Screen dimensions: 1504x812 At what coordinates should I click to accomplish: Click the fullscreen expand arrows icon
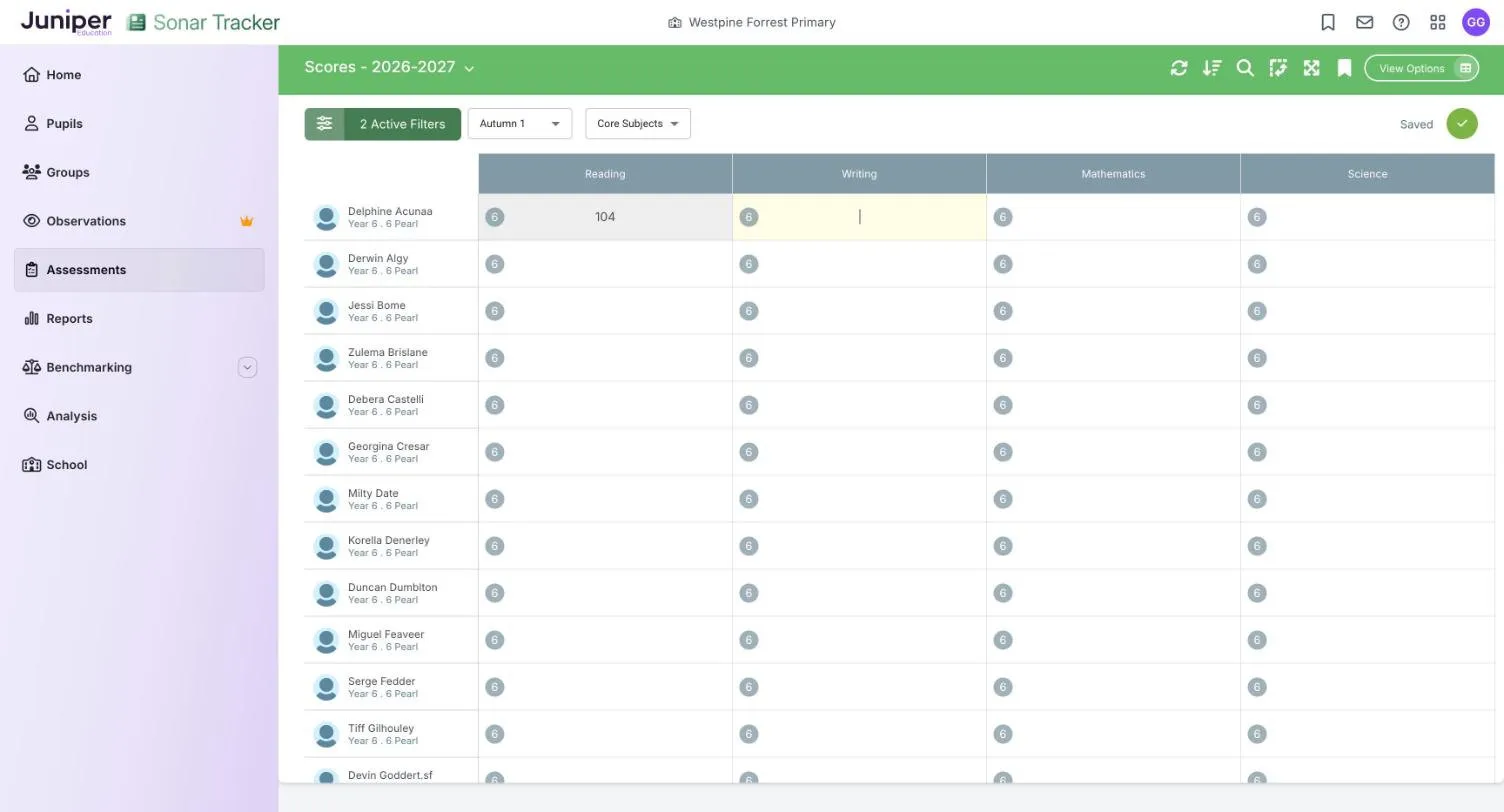pos(1311,68)
